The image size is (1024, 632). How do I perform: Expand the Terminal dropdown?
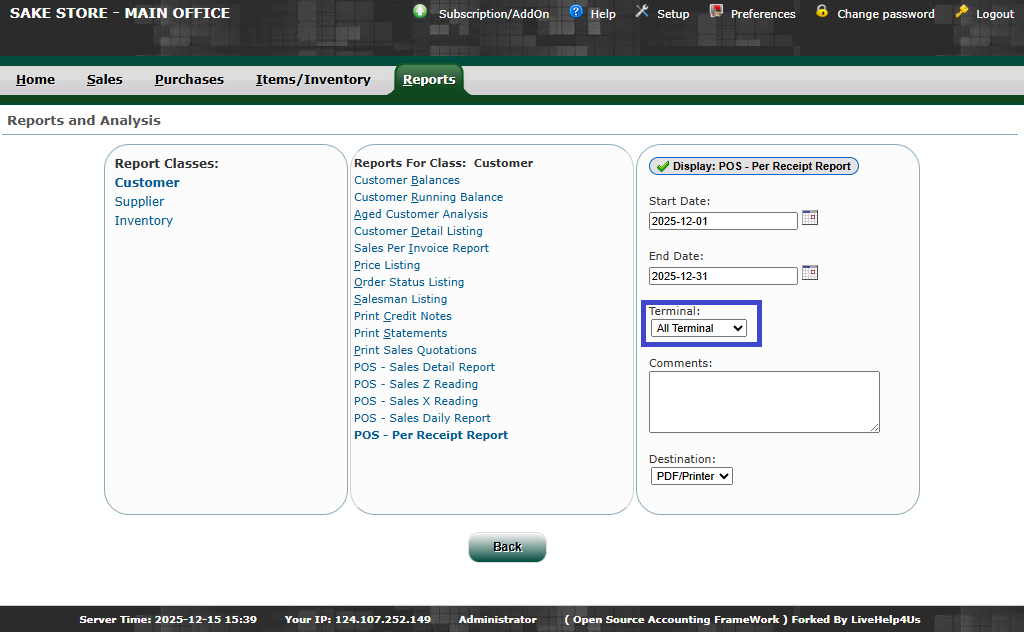click(698, 328)
